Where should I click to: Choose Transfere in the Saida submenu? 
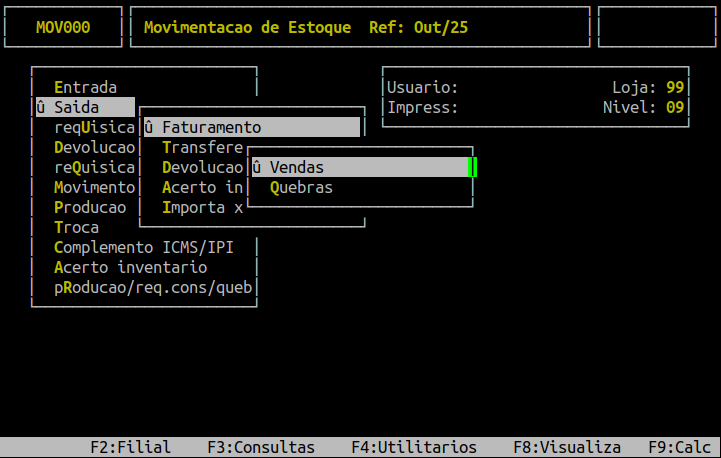pos(202,147)
